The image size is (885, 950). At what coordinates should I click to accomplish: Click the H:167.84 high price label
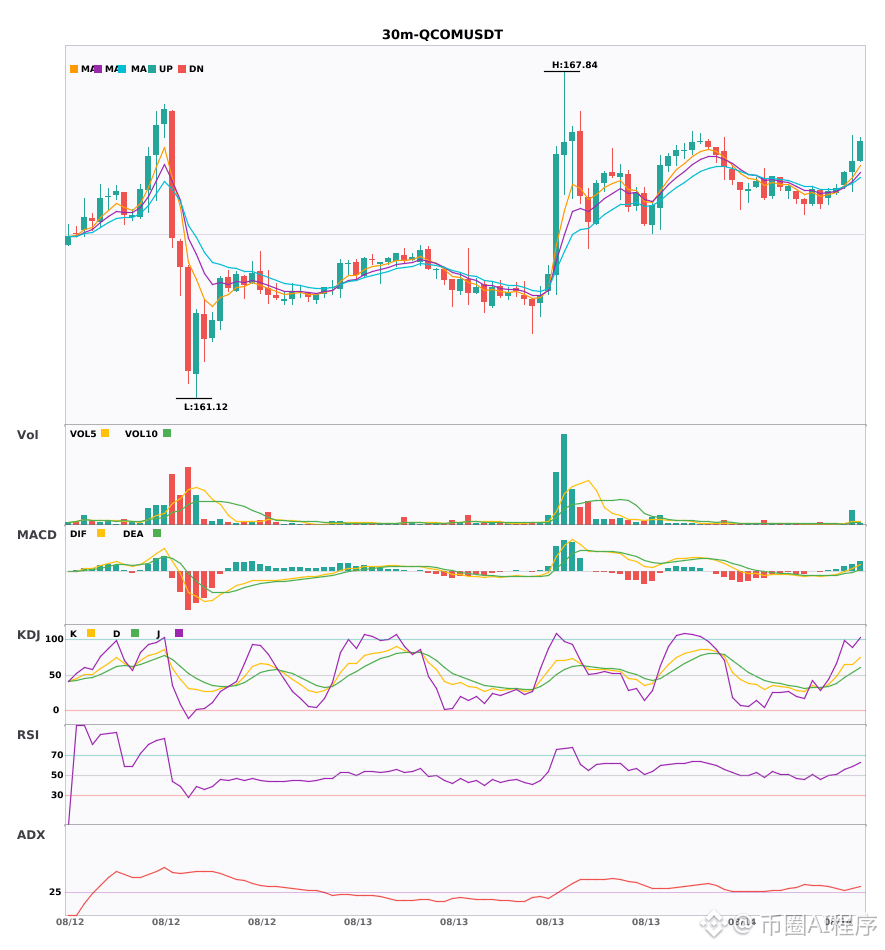coord(574,65)
